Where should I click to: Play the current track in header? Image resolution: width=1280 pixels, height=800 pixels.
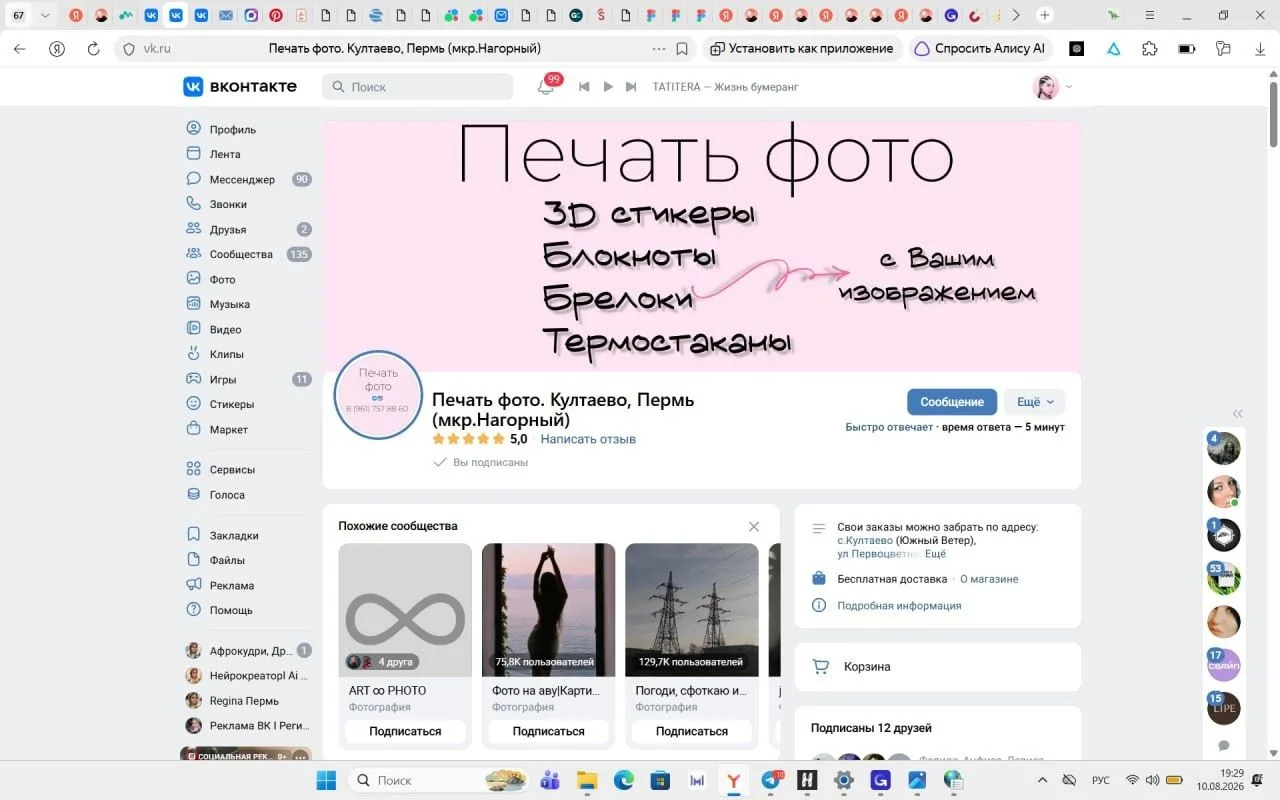(608, 87)
